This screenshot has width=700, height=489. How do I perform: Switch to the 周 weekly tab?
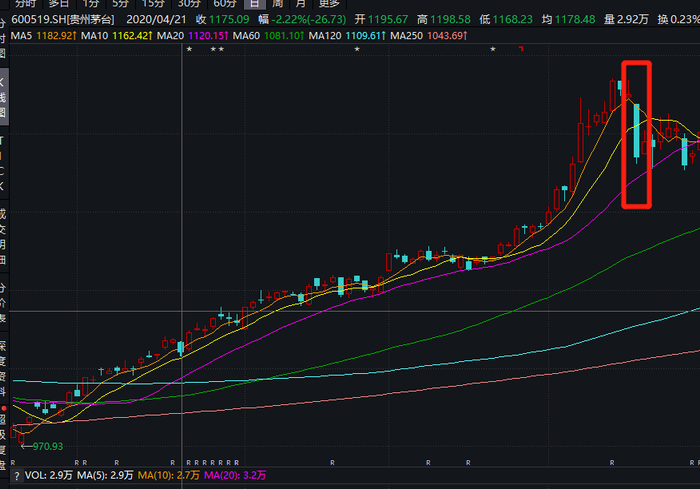coord(278,4)
